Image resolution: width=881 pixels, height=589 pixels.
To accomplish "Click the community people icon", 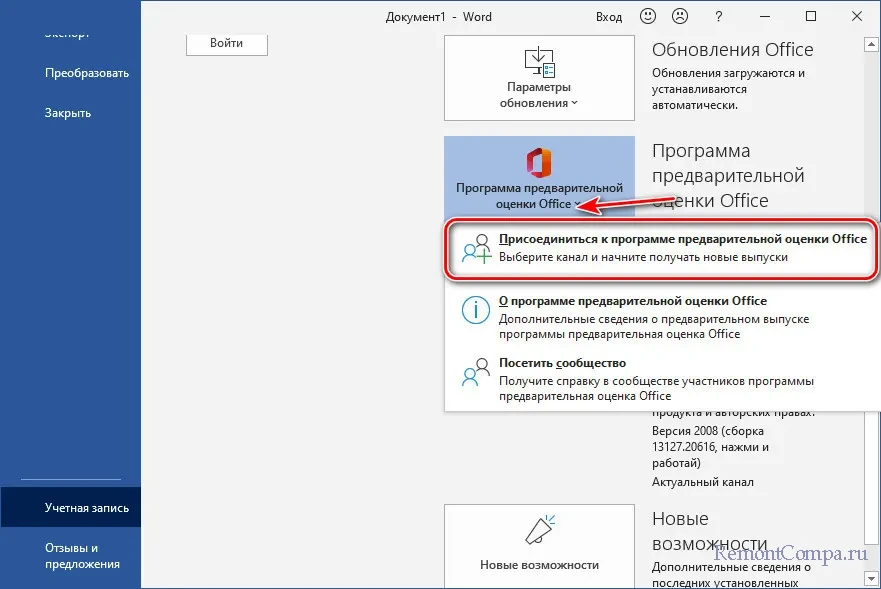I will pyautogui.click(x=476, y=372).
